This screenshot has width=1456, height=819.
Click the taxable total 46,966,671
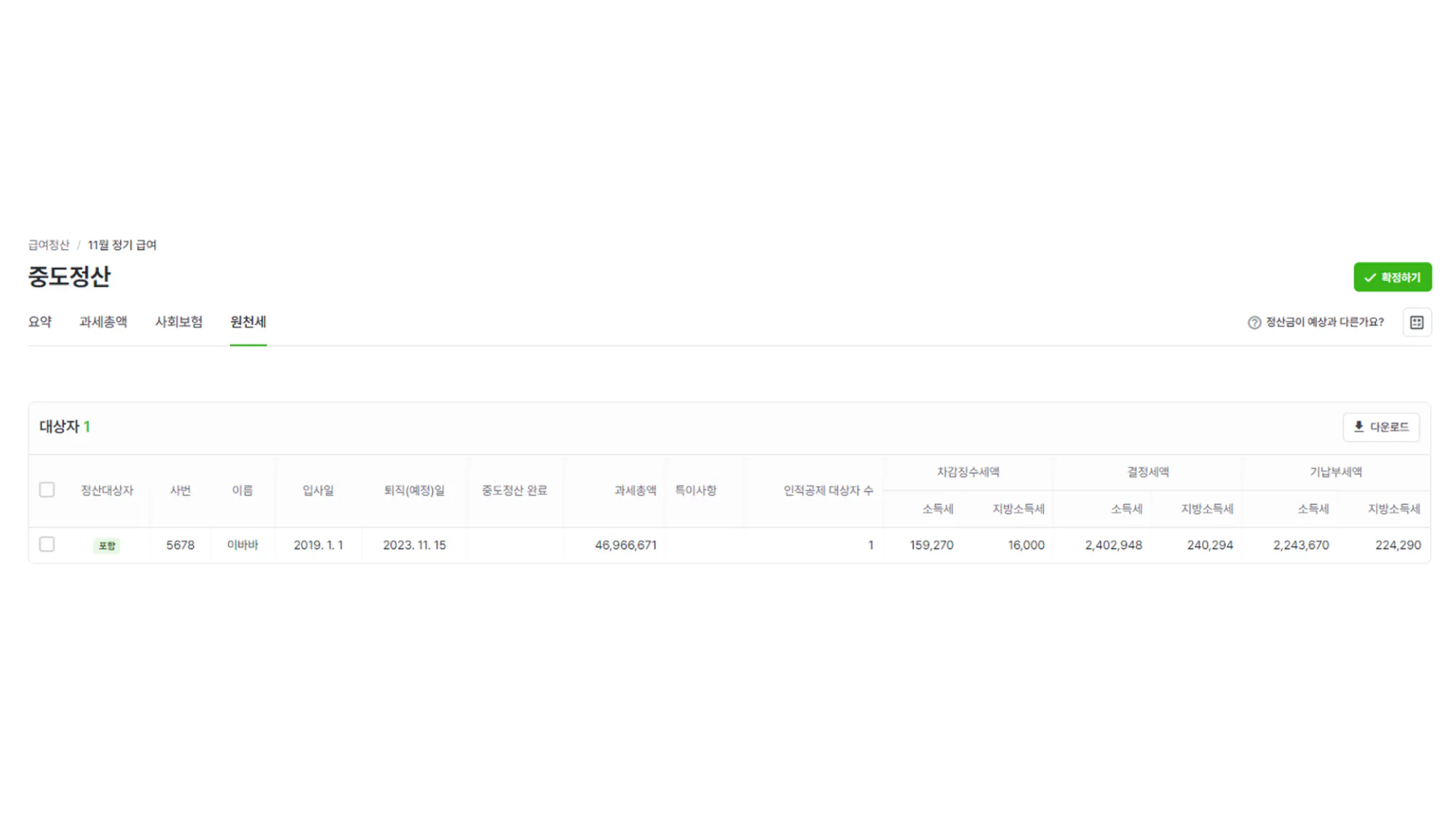click(x=625, y=545)
